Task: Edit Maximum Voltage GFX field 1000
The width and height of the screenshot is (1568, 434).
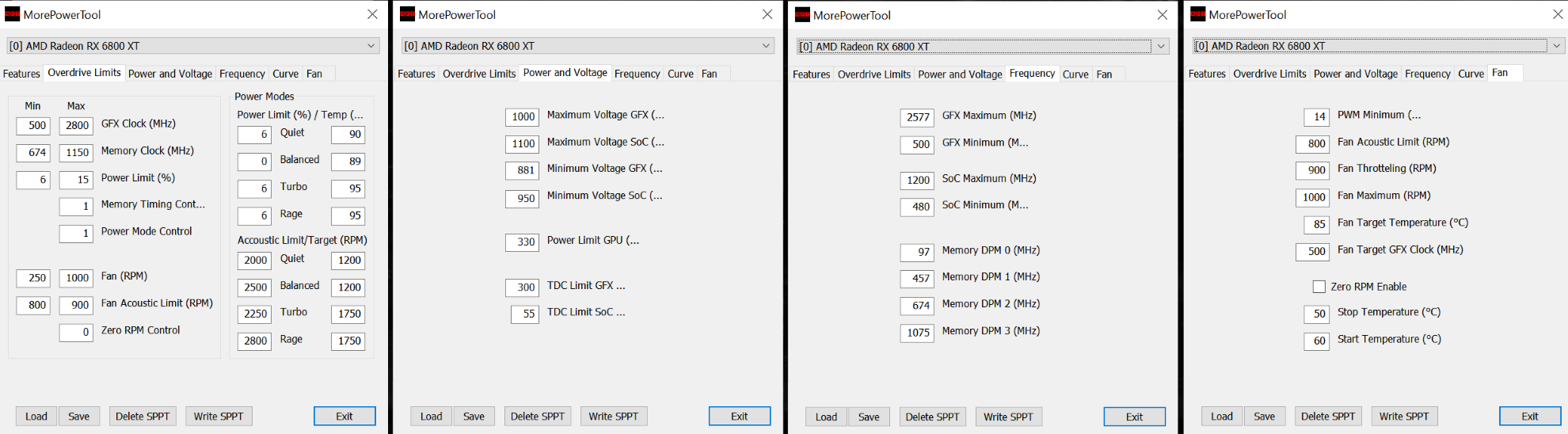Action: pyautogui.click(x=523, y=117)
